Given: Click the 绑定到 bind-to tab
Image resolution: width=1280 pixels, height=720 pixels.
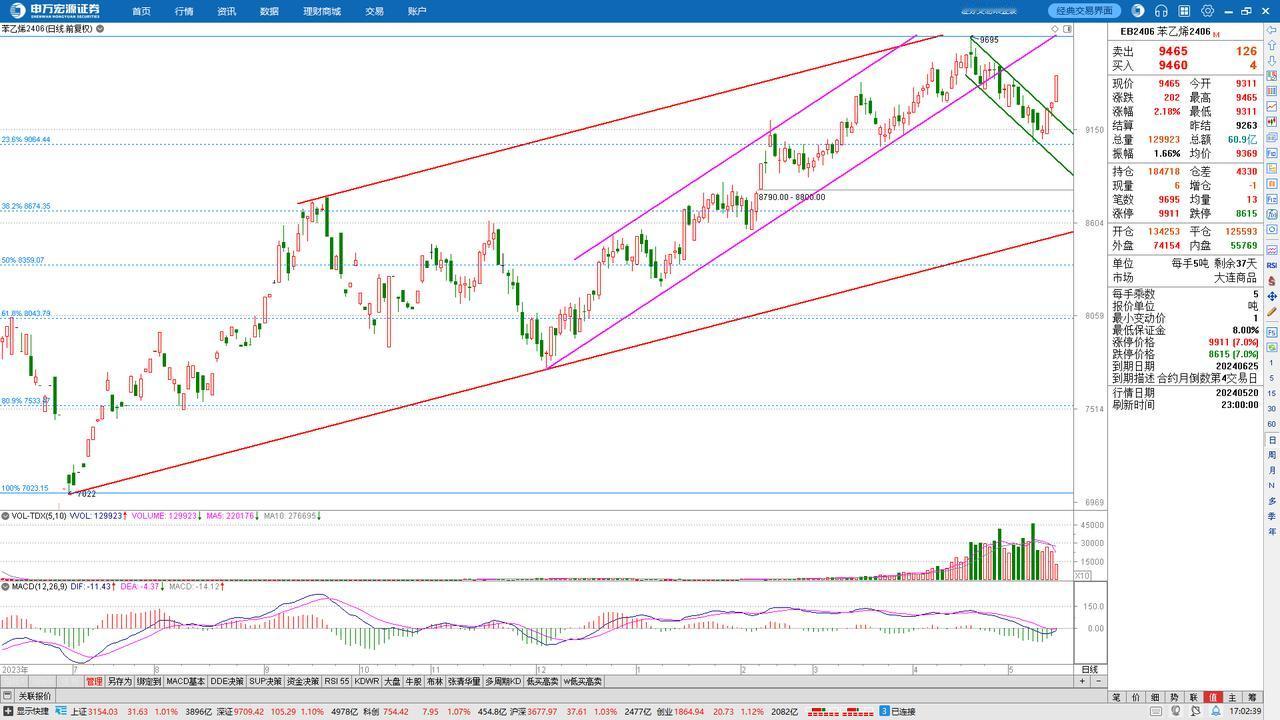Looking at the screenshot, I should click(149, 681).
